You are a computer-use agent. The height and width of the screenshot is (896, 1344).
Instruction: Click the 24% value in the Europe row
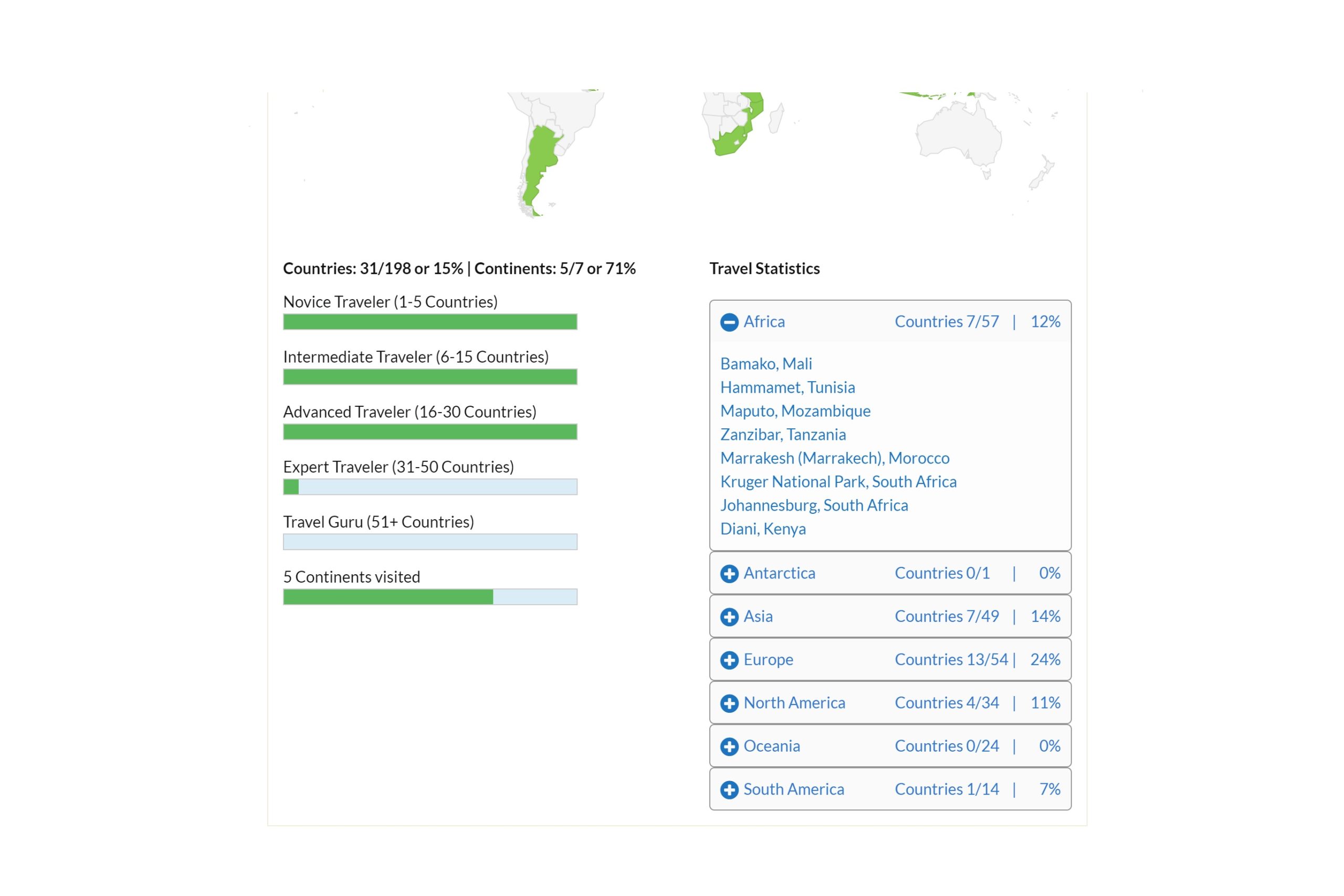coord(1045,659)
